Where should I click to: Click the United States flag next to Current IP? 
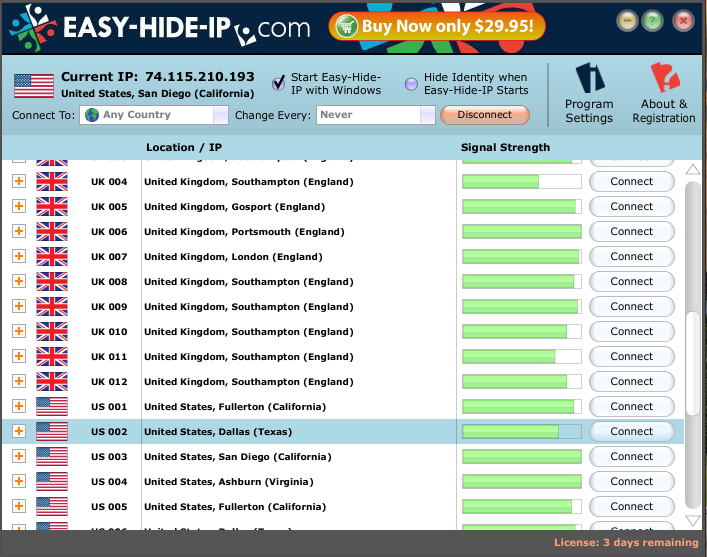[34, 86]
